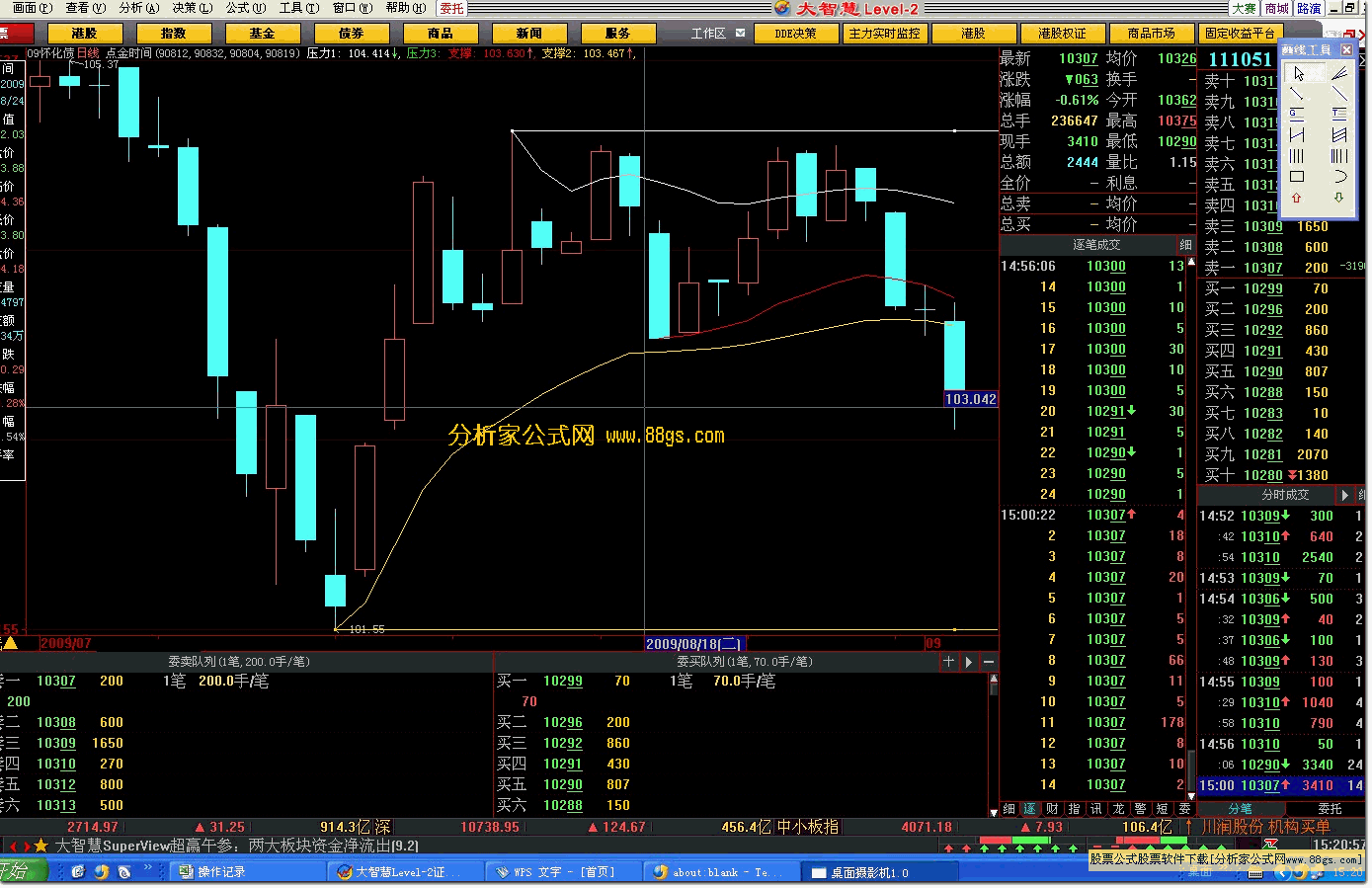Viewport: 1372px width, 888px height.
Task: Click the 大赛 link at top right
Action: [1244, 8]
